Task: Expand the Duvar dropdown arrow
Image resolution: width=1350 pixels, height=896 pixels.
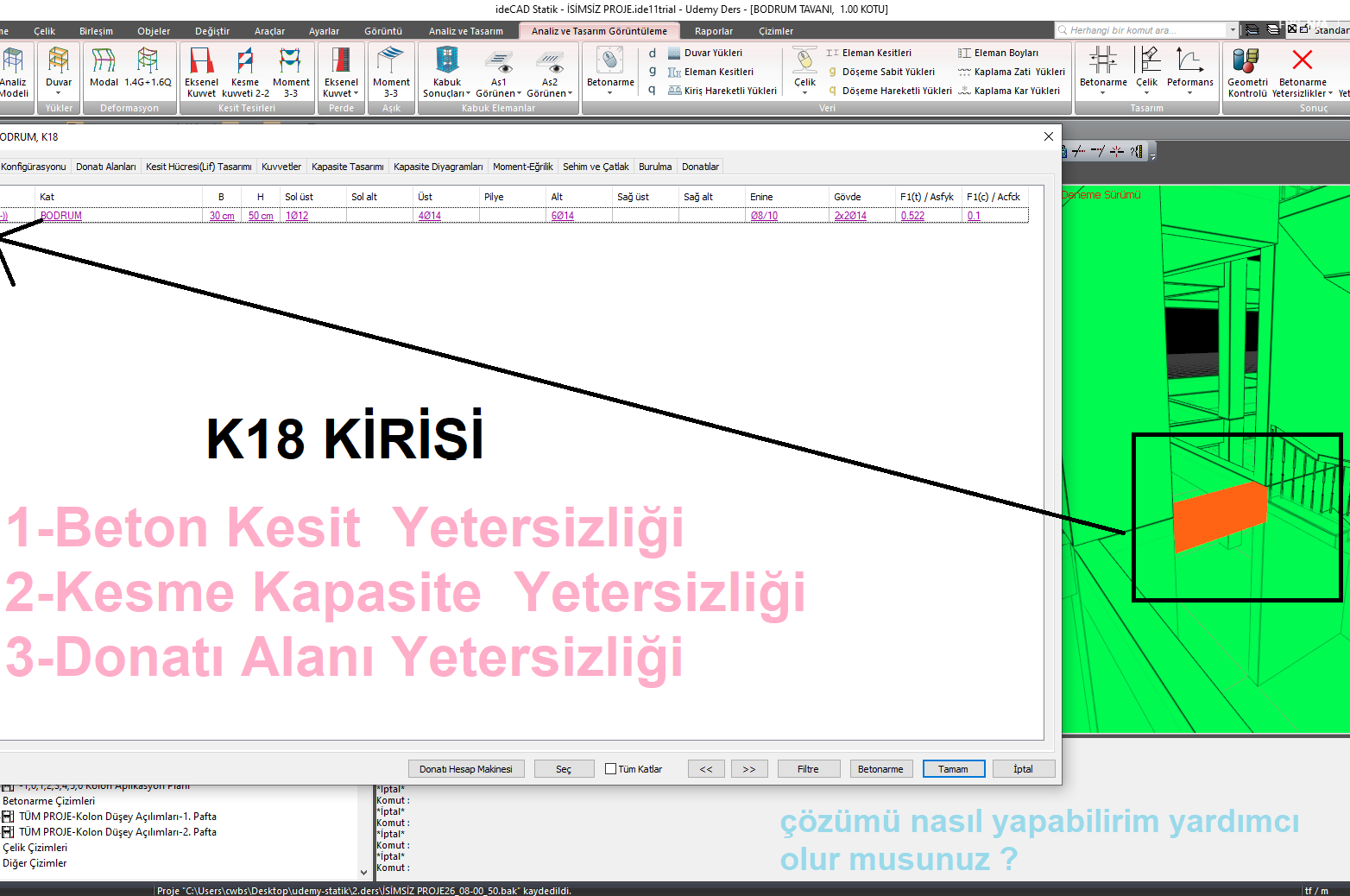Action: point(59,93)
